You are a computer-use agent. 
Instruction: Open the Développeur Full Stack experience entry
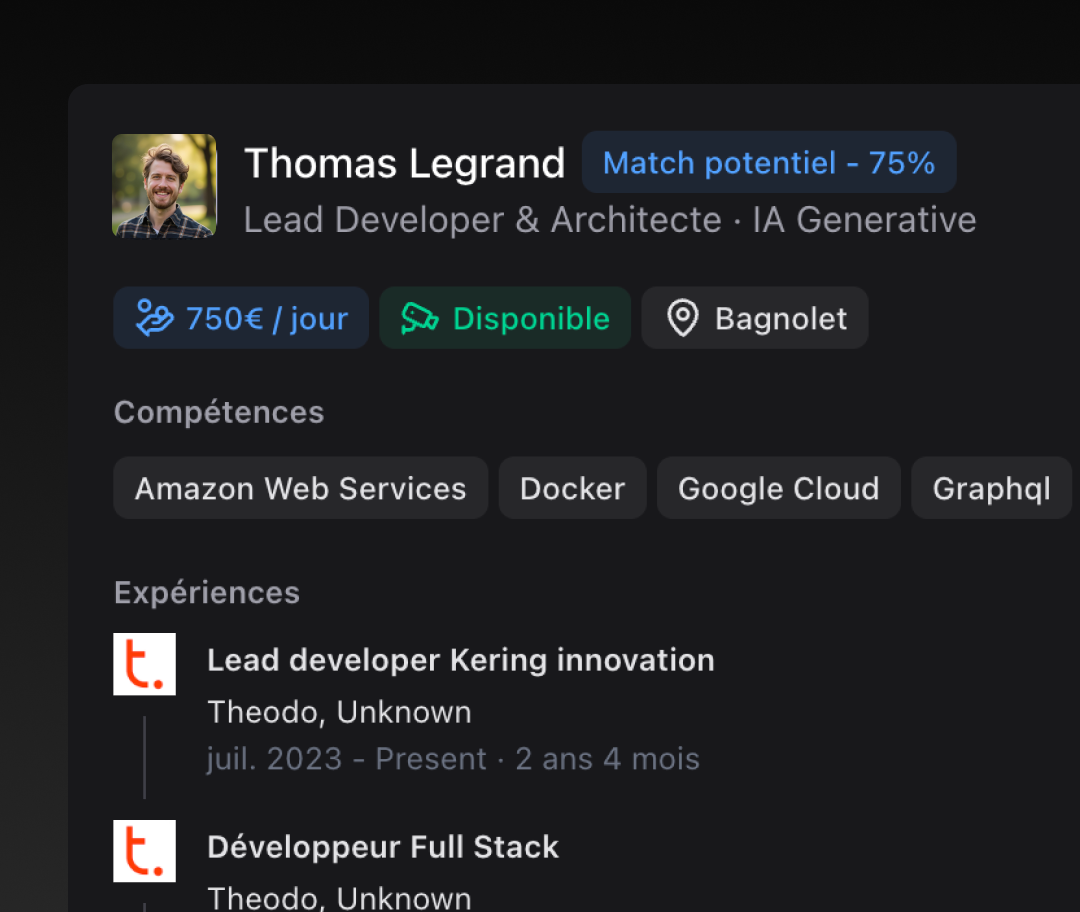click(x=382, y=847)
